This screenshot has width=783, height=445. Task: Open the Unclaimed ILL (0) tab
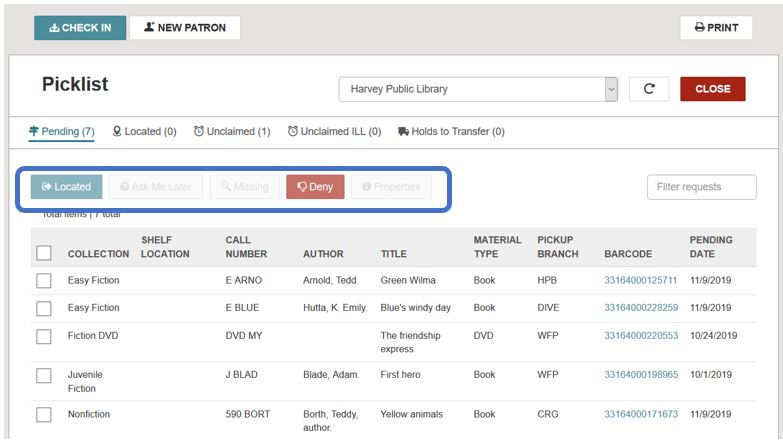coord(334,132)
